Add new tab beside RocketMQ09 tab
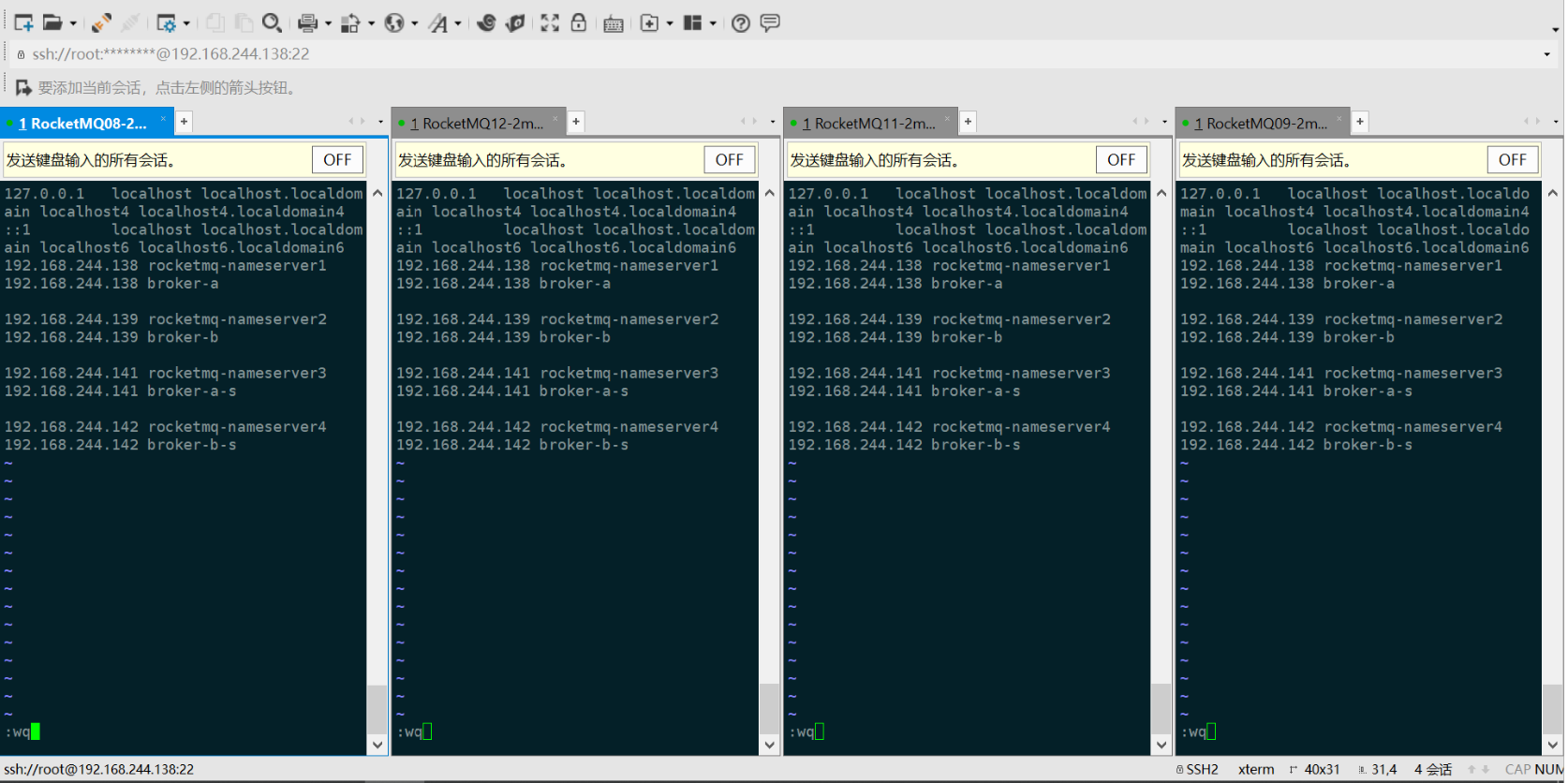 tap(1360, 121)
